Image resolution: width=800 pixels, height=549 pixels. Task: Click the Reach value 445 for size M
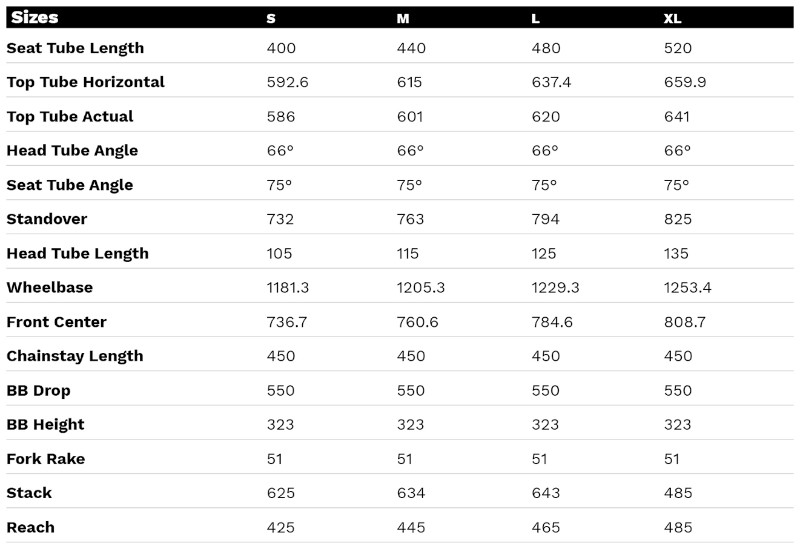411,528
